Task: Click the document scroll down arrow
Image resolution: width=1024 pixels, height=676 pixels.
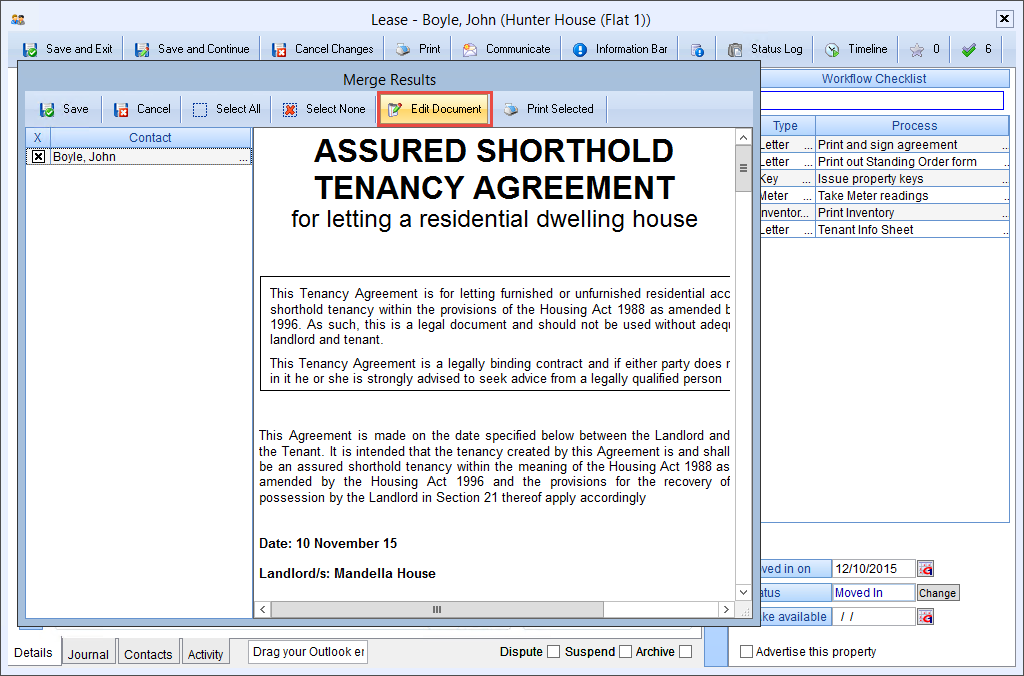Action: click(x=743, y=592)
